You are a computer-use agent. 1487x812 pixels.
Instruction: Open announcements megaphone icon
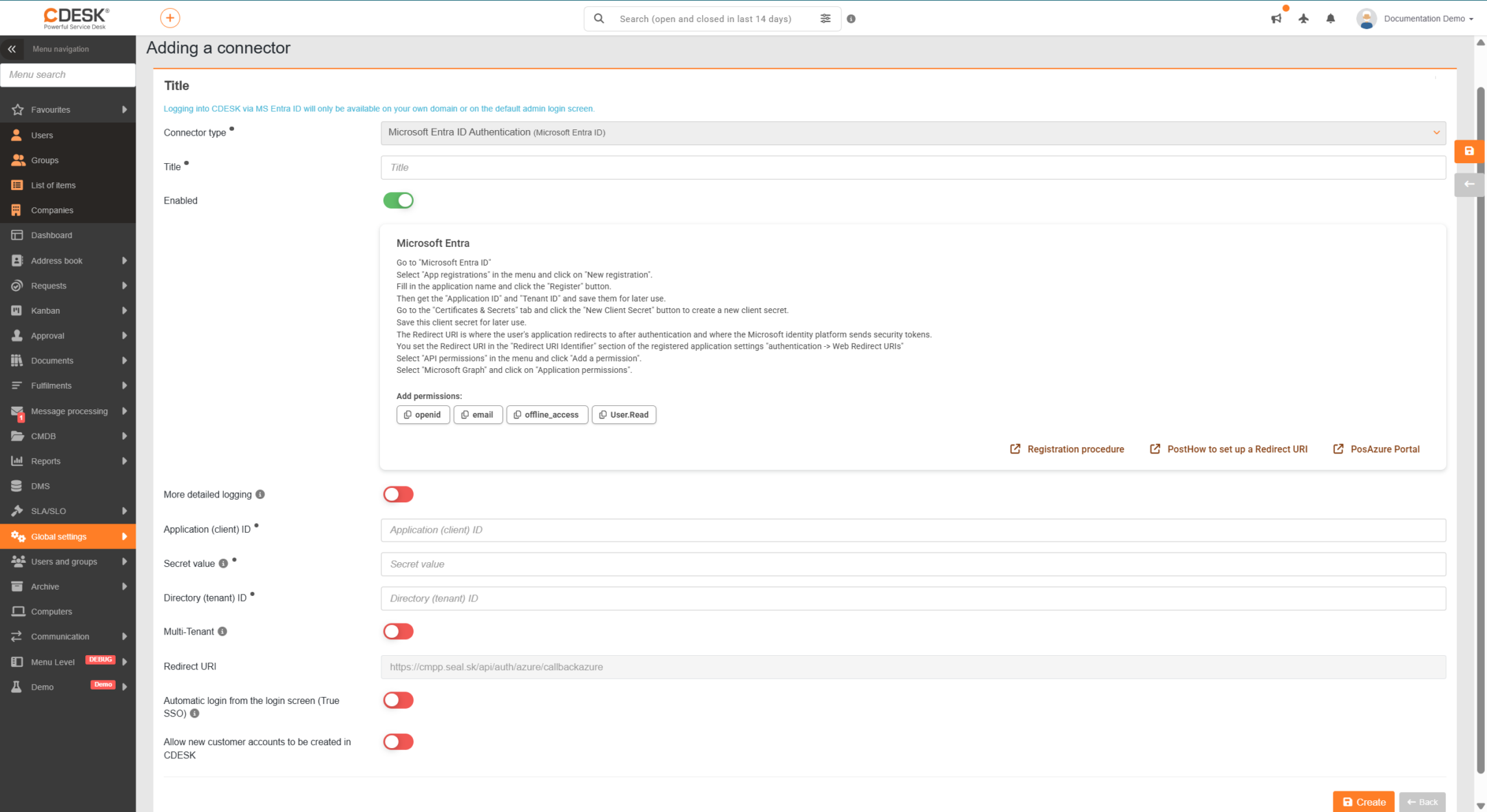(x=1276, y=19)
